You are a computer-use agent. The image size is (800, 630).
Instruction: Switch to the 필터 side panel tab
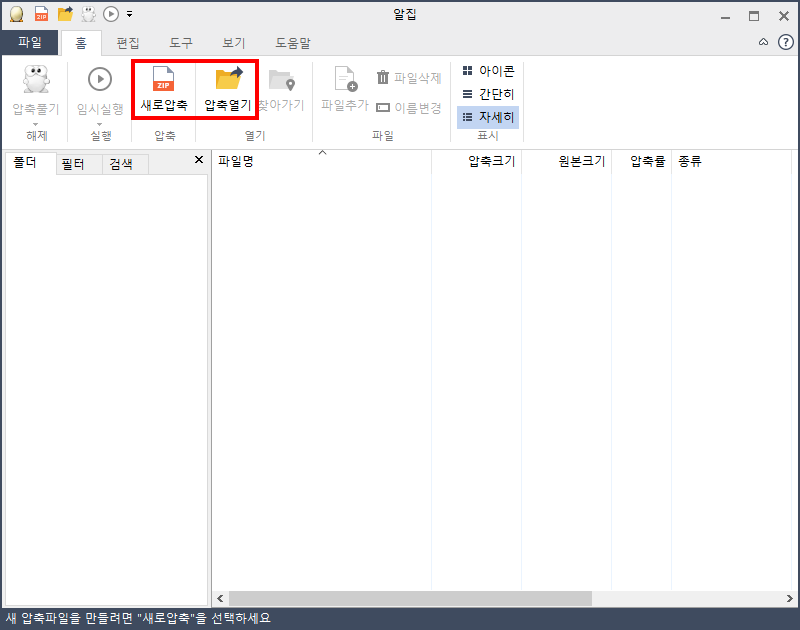[79, 164]
